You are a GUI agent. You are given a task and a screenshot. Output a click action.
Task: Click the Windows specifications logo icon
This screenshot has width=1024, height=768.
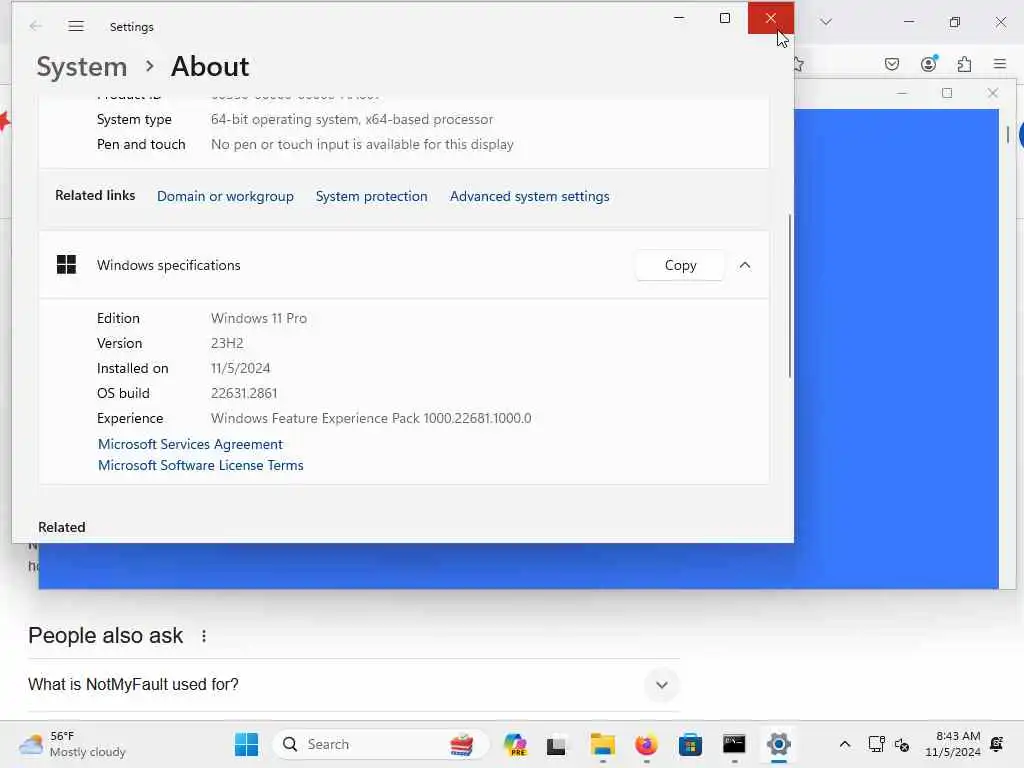point(67,264)
